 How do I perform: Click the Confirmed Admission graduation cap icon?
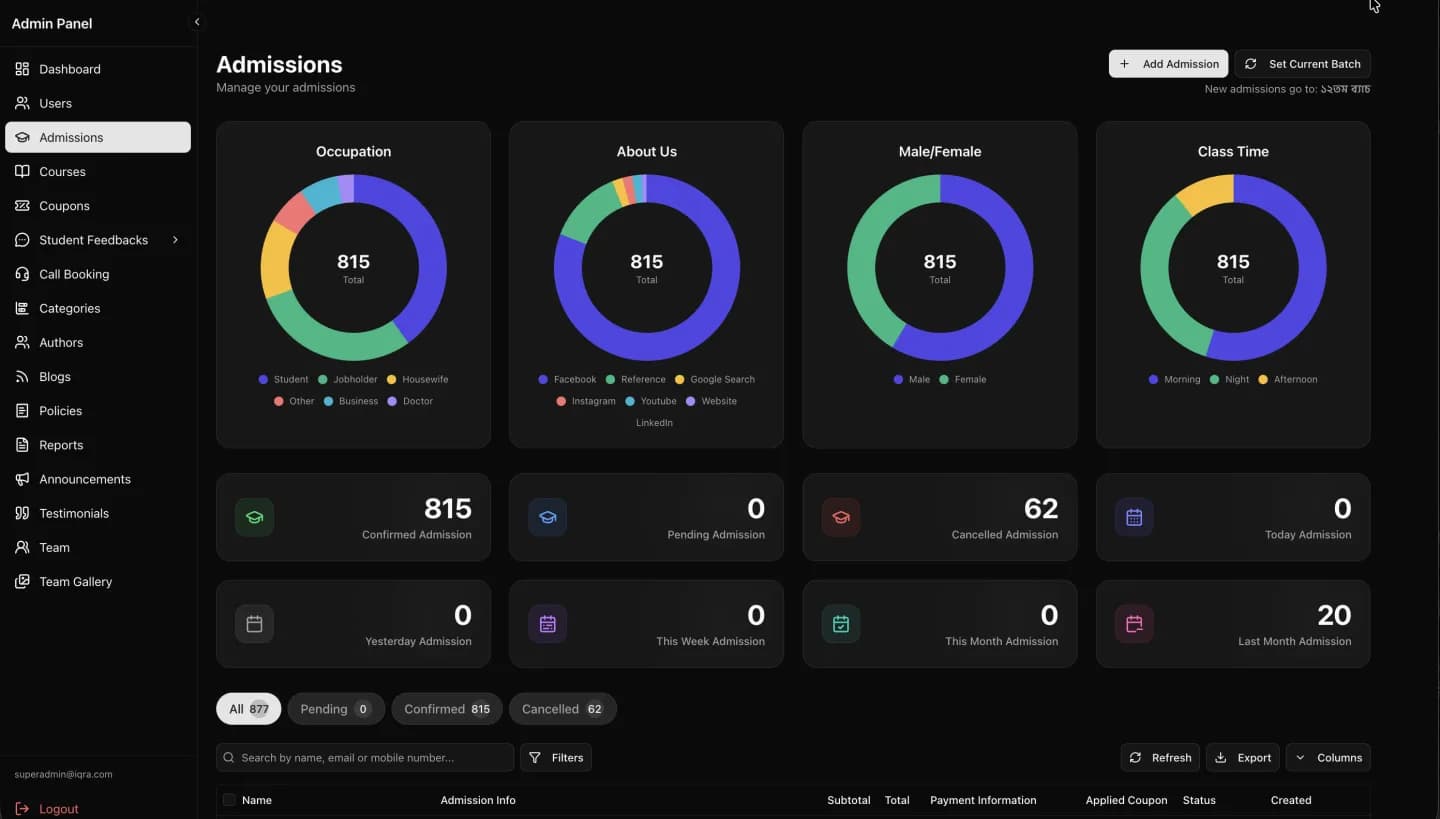[x=254, y=517]
